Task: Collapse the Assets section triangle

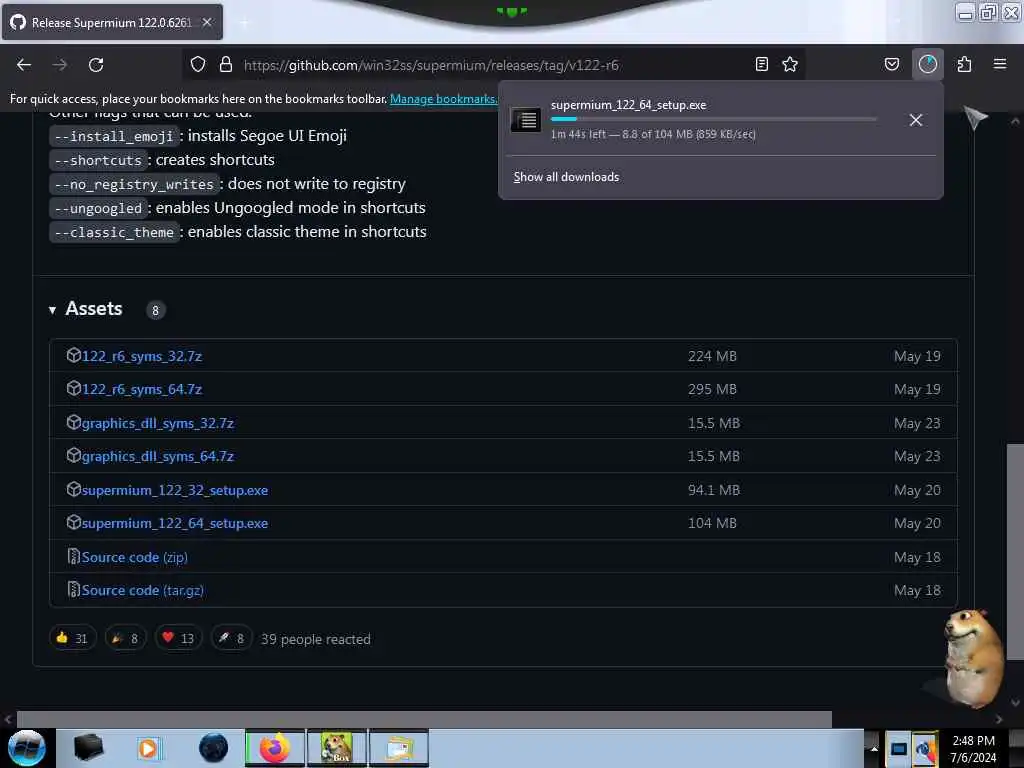Action: [x=52, y=310]
